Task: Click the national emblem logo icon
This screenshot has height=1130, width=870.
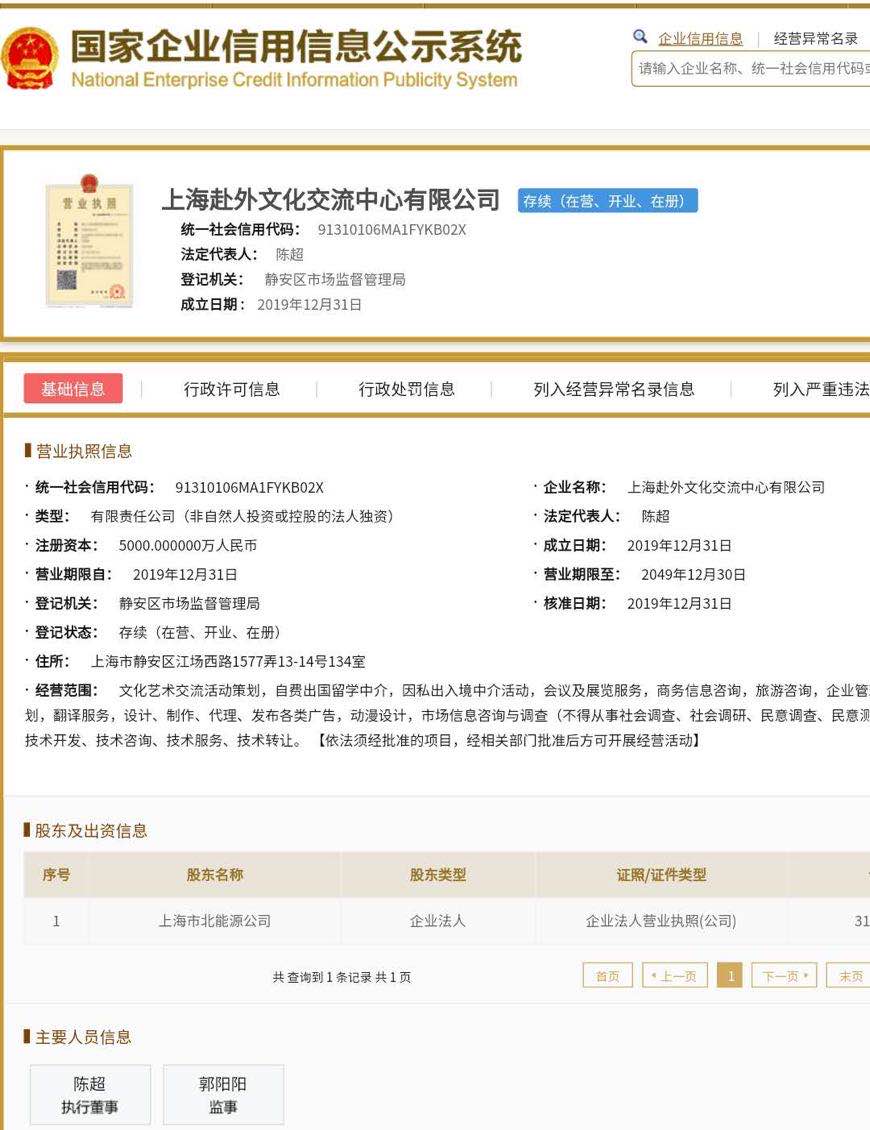Action: coord(30,58)
